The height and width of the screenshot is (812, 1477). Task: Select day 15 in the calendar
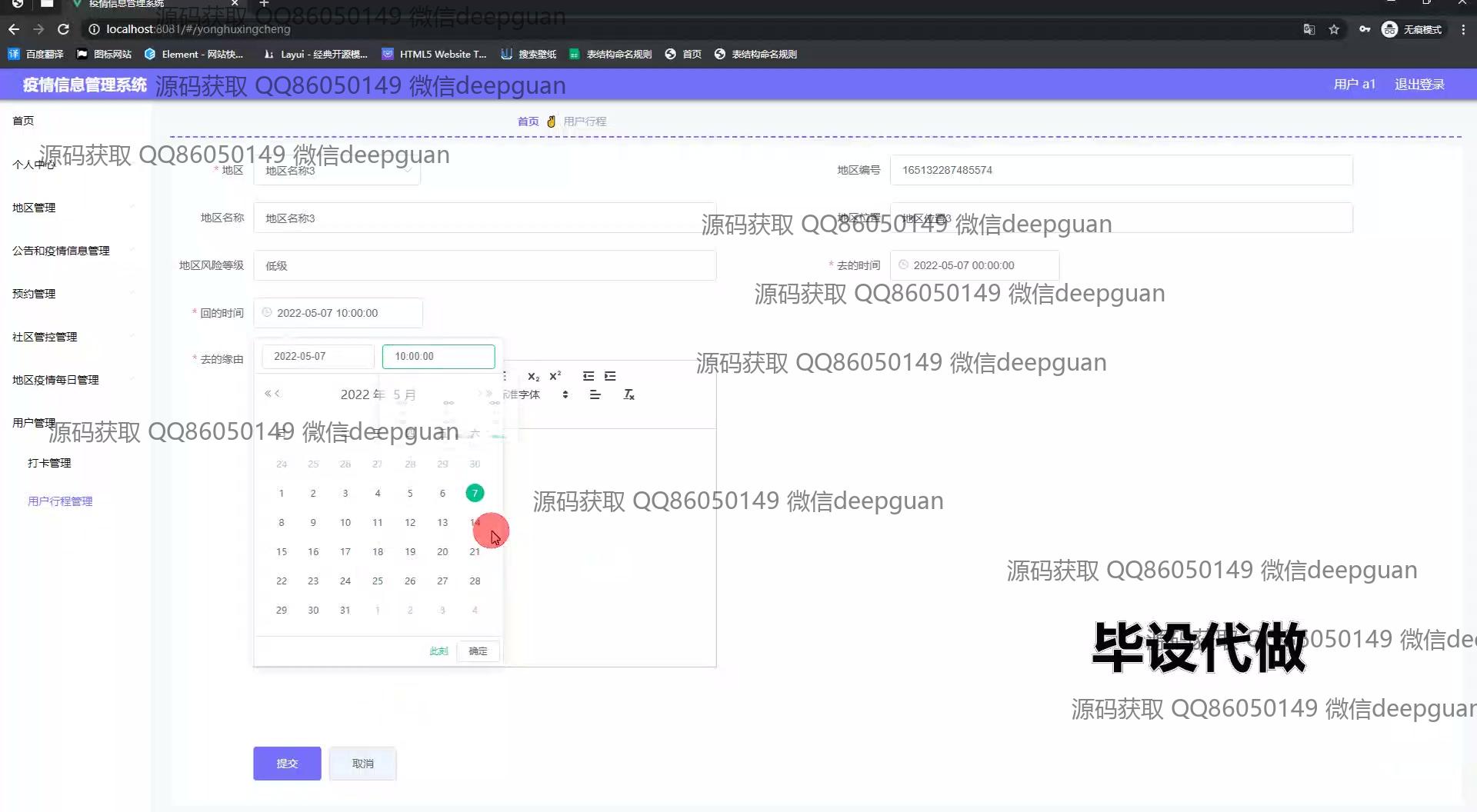[x=282, y=551]
